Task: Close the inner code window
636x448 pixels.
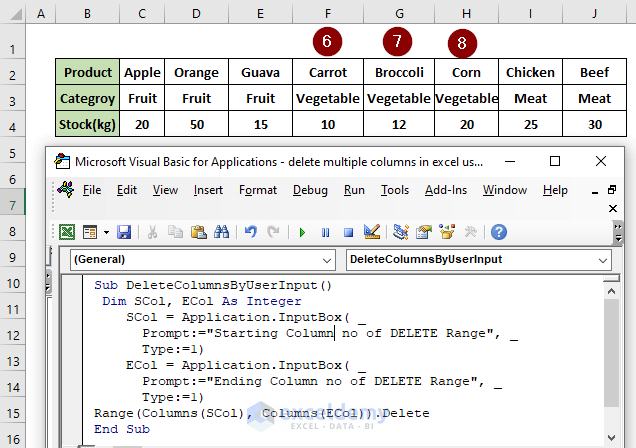Action: pyautogui.click(x=613, y=208)
